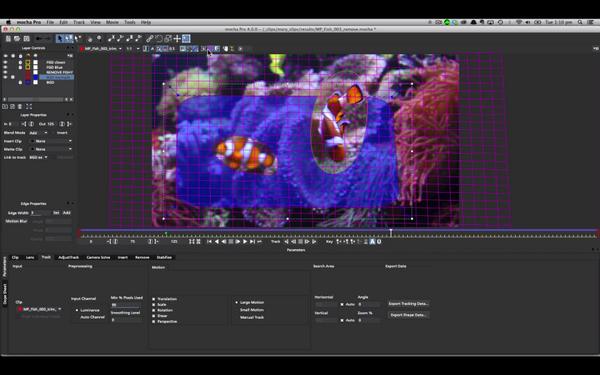Viewport: 600px width, 375px height.
Task: Toggle the Autokey A button
Action: point(372,242)
